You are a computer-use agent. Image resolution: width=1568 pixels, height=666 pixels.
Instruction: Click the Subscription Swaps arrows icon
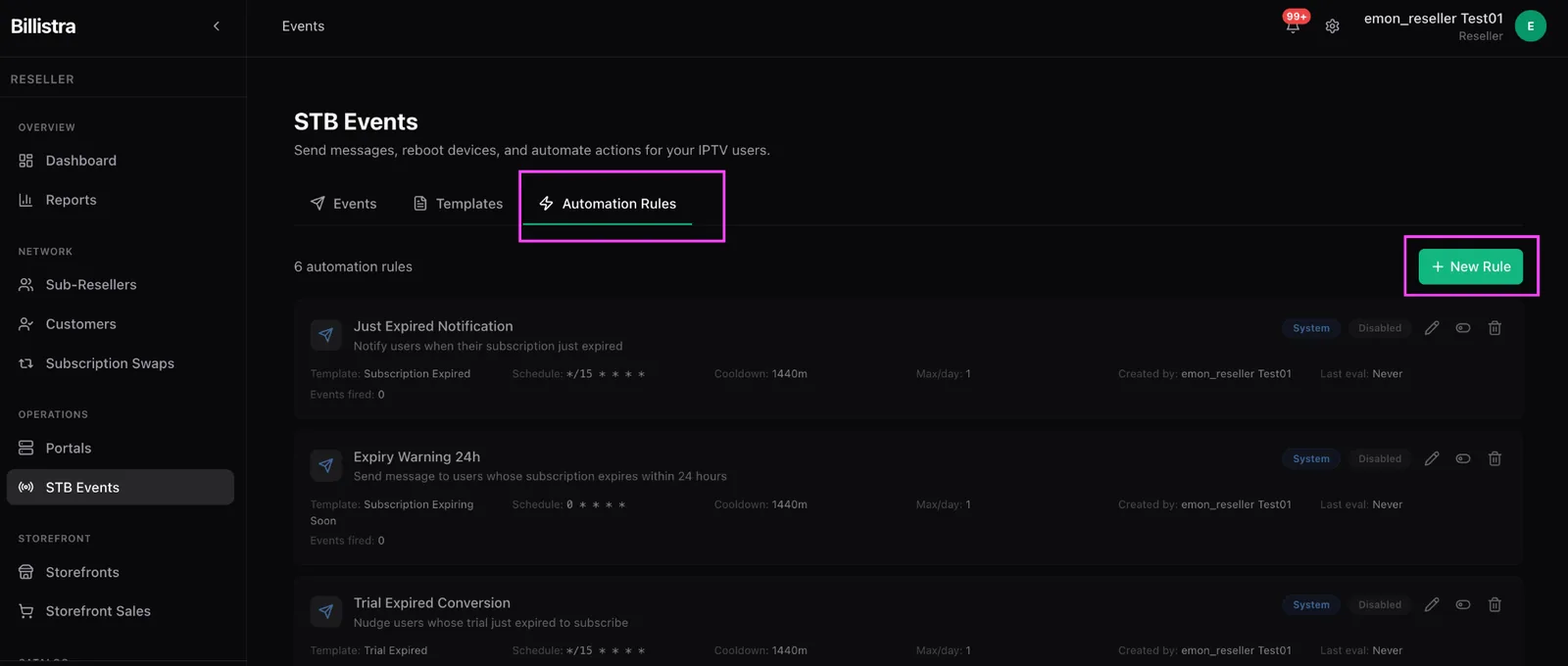tap(26, 363)
